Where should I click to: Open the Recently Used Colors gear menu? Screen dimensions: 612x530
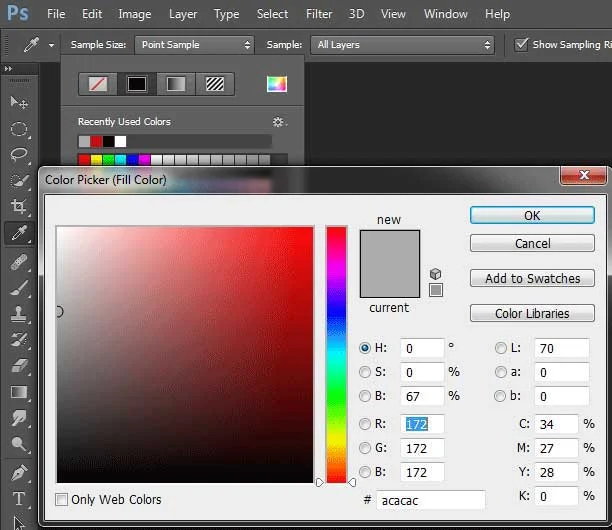[279, 122]
